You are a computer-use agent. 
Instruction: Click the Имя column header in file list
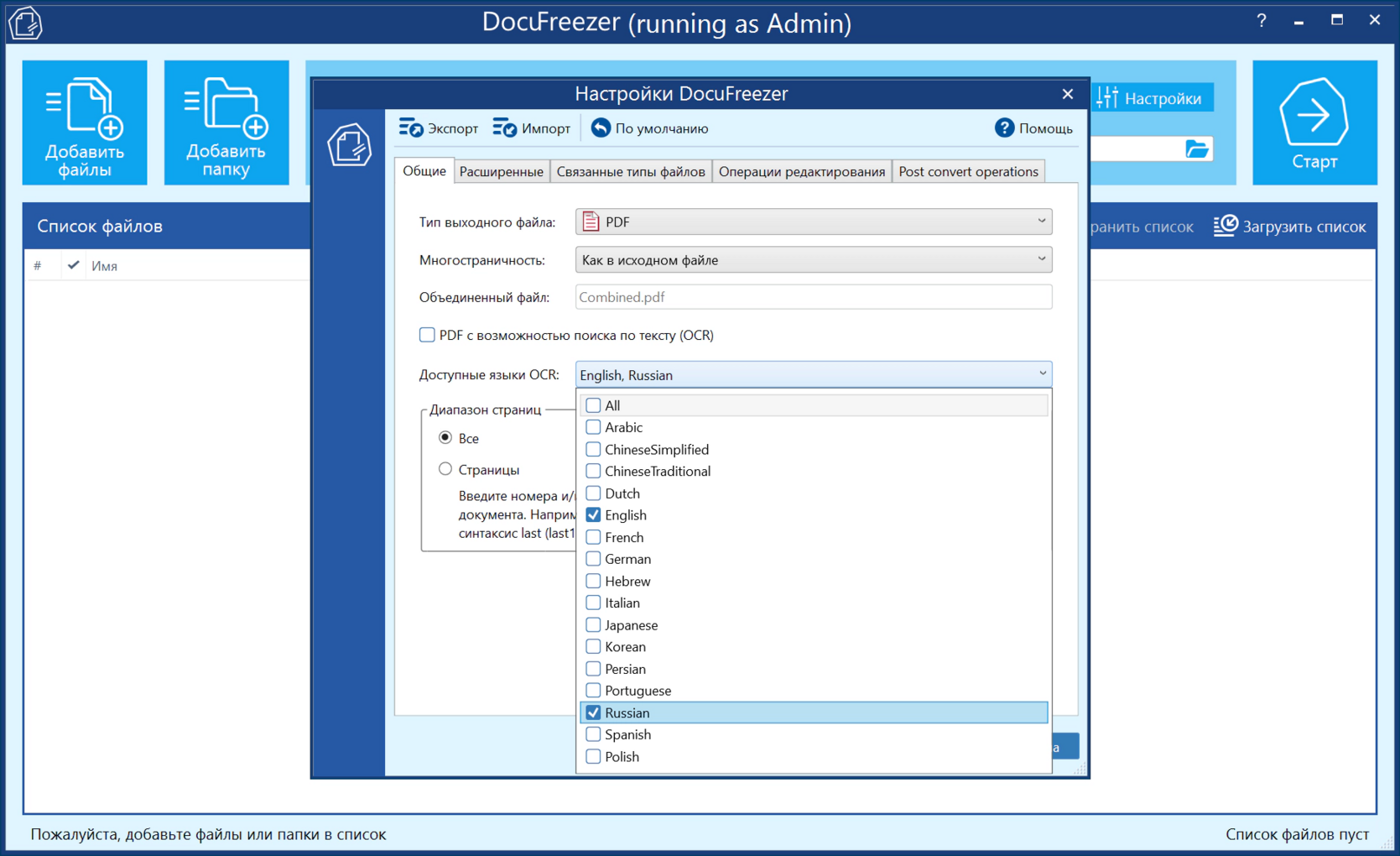point(104,266)
